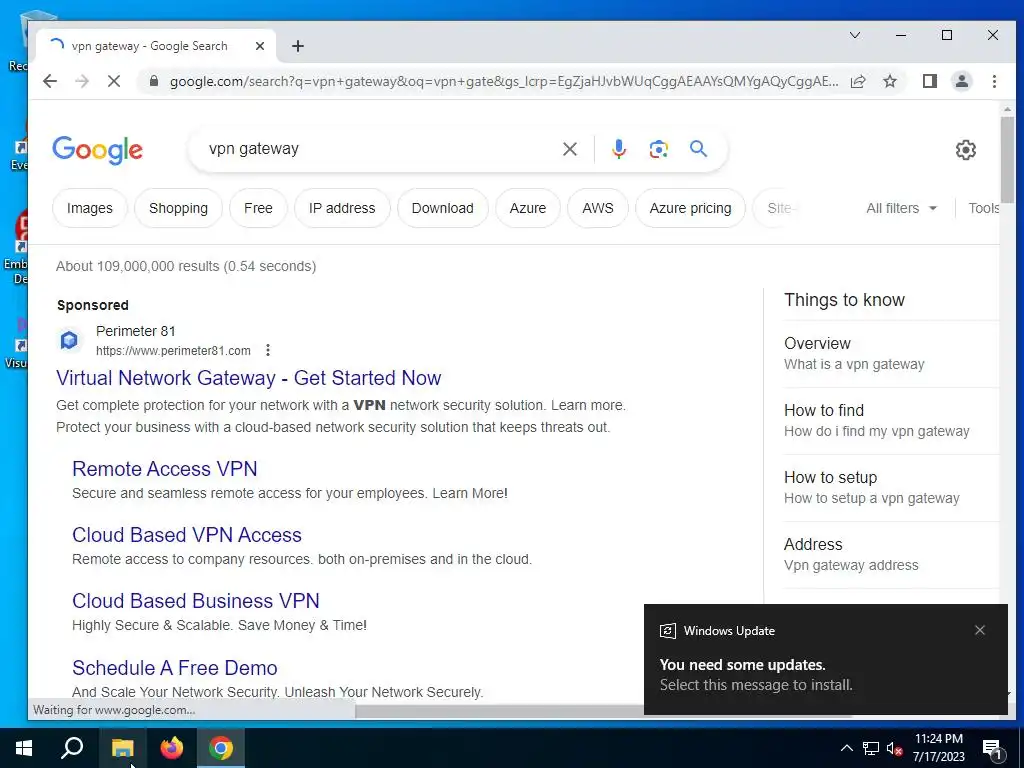Open the Chrome profile menu
1024x768 pixels.
962,81
